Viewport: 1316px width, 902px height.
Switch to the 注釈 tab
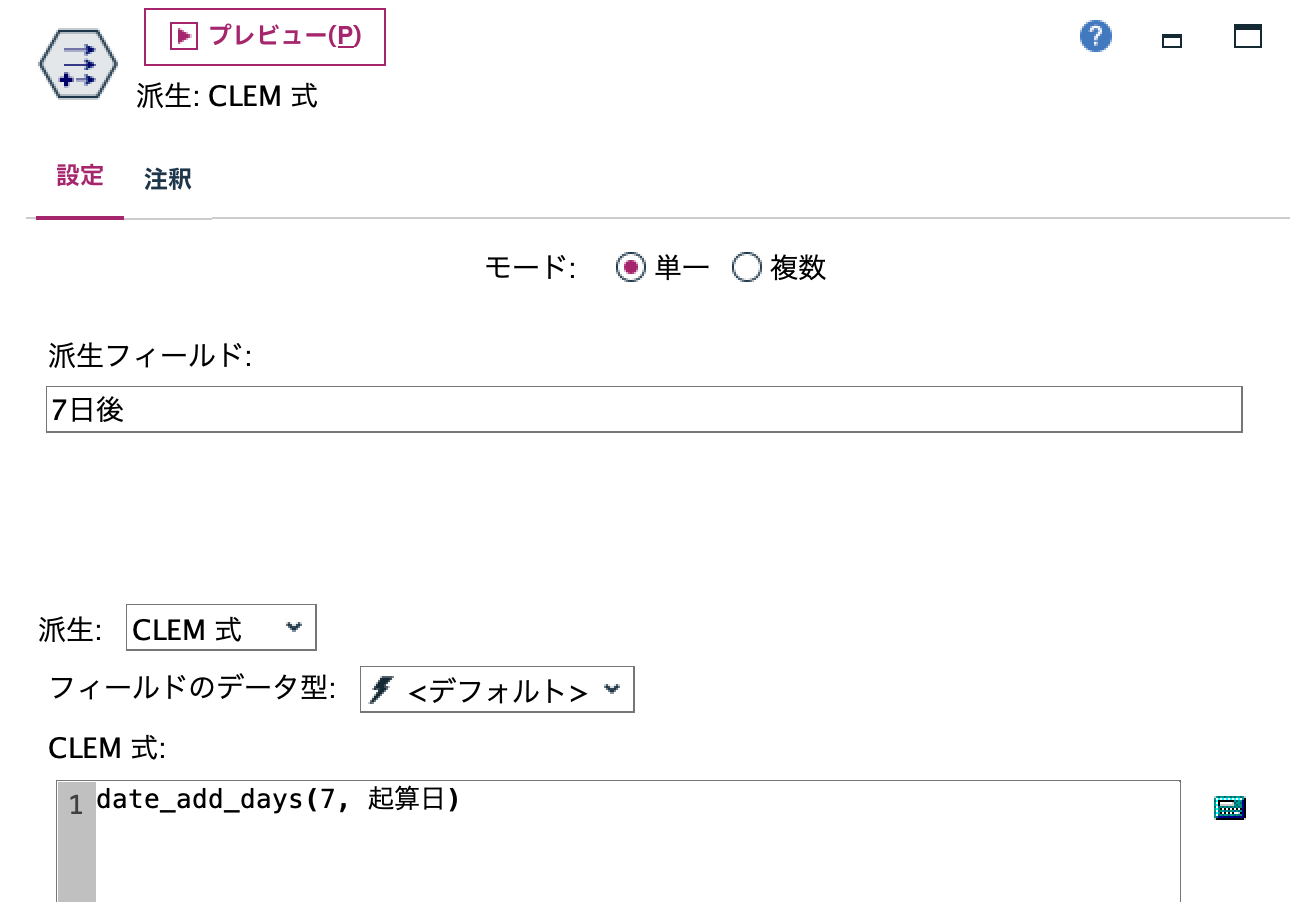(x=166, y=178)
